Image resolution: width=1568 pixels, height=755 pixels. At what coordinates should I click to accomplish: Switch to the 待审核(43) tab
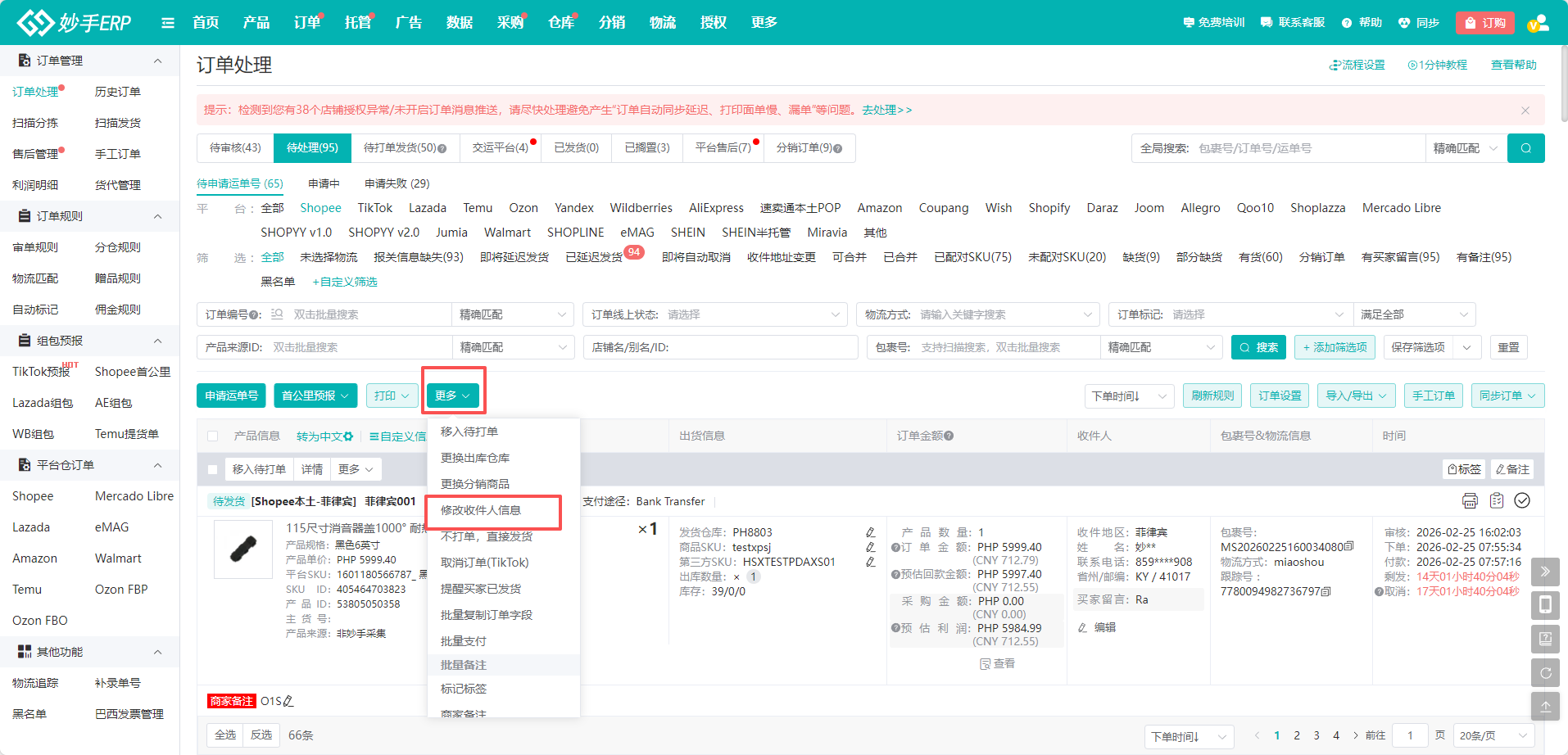pyautogui.click(x=235, y=148)
